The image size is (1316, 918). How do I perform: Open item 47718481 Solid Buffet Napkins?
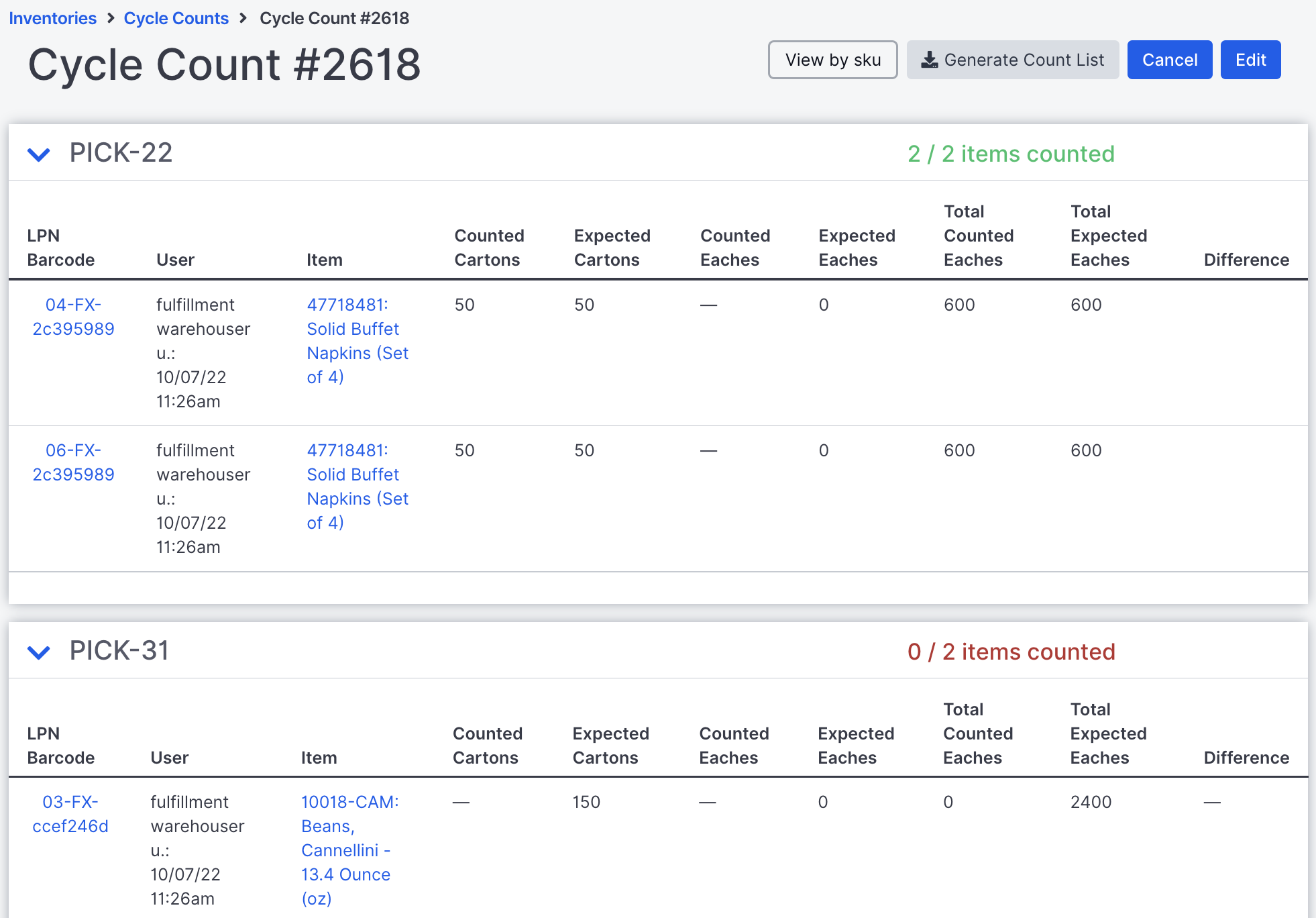(358, 340)
